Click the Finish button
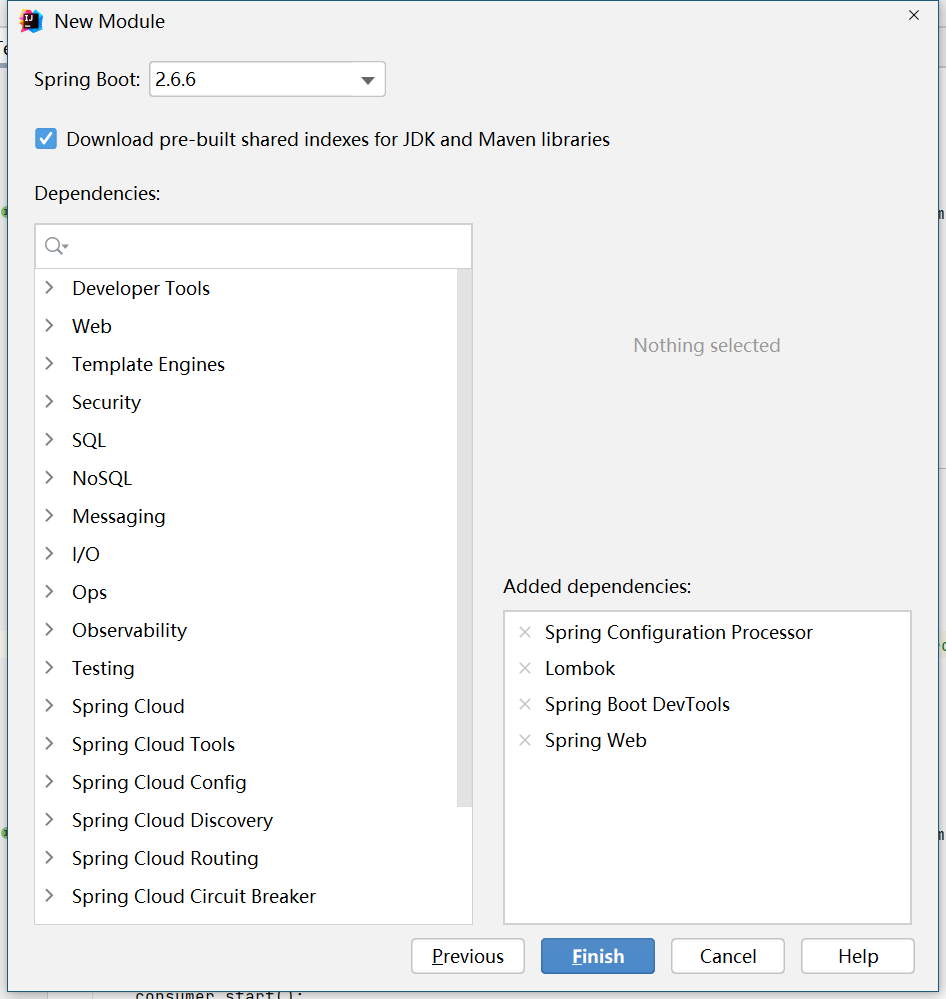This screenshot has width=946, height=999. (x=597, y=956)
